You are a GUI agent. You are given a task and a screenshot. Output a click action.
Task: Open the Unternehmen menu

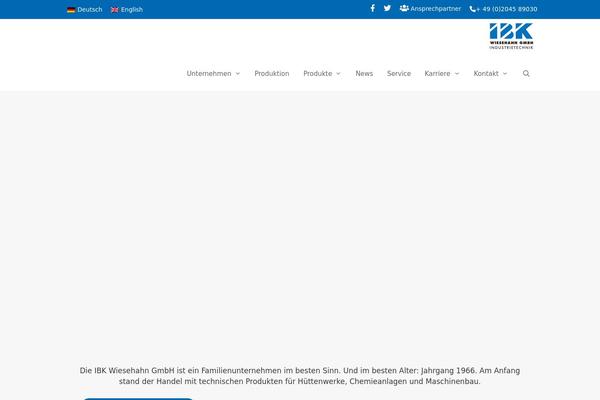coord(209,73)
